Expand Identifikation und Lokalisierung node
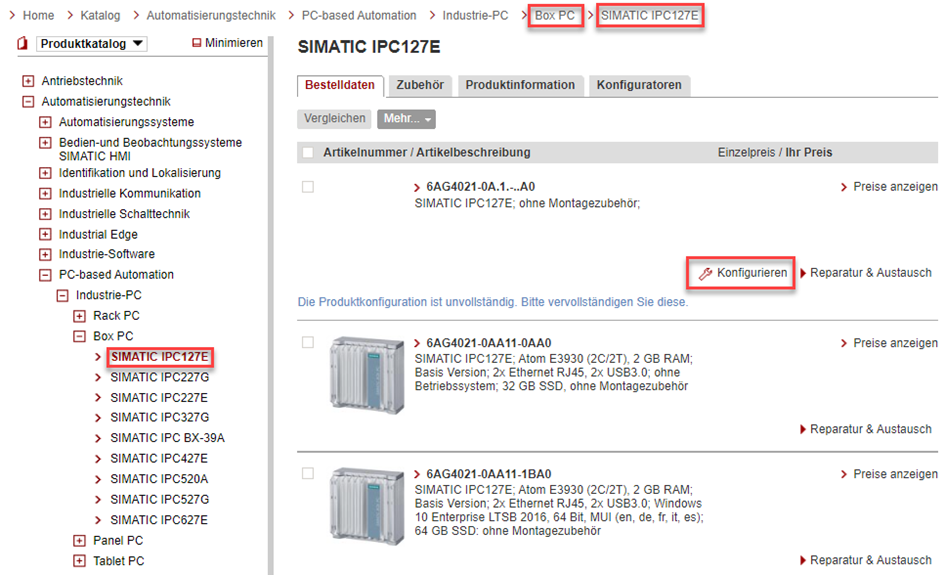The height and width of the screenshot is (575, 945). click(x=45, y=174)
